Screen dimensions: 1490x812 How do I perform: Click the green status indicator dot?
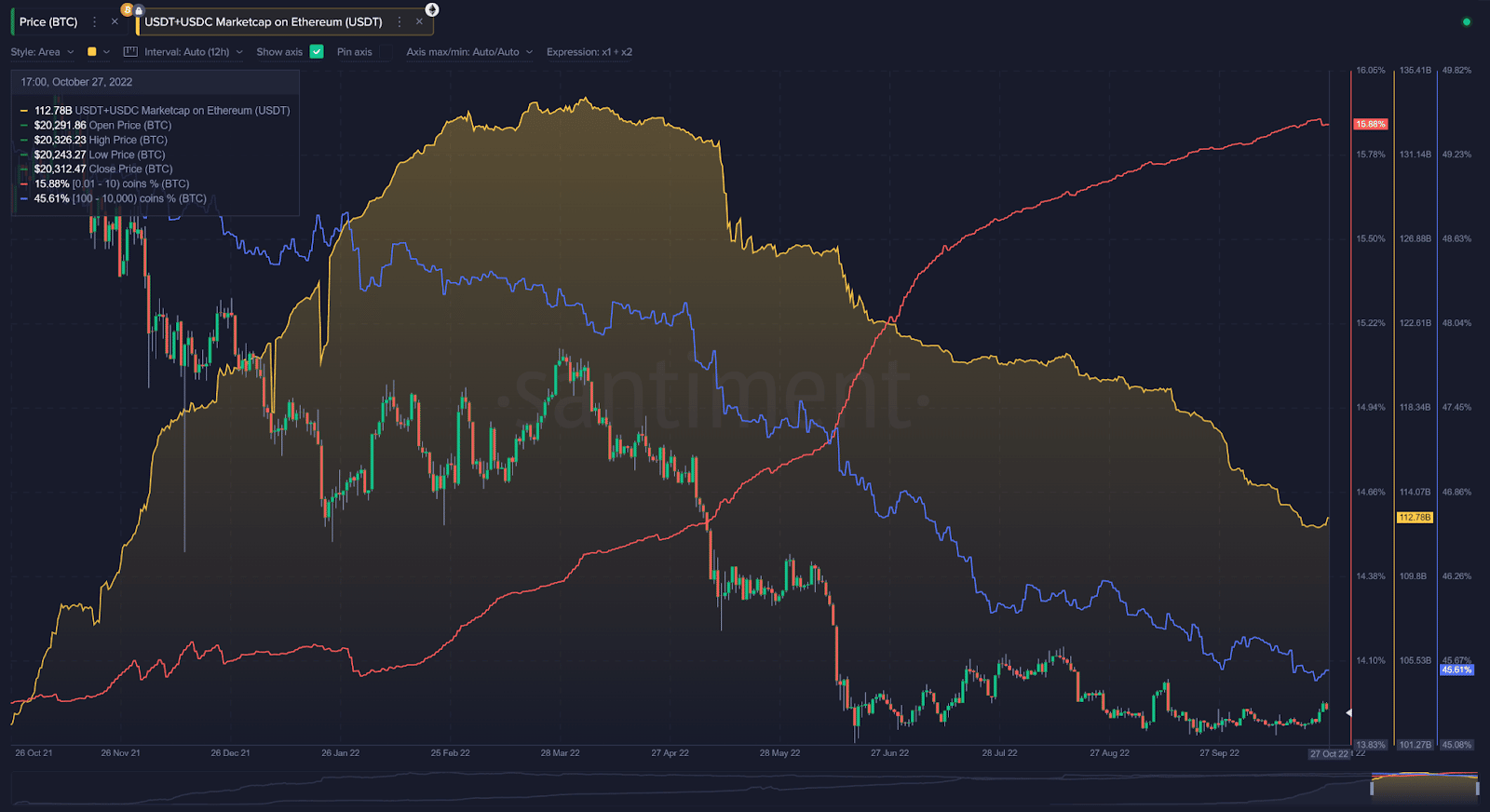point(1467,21)
